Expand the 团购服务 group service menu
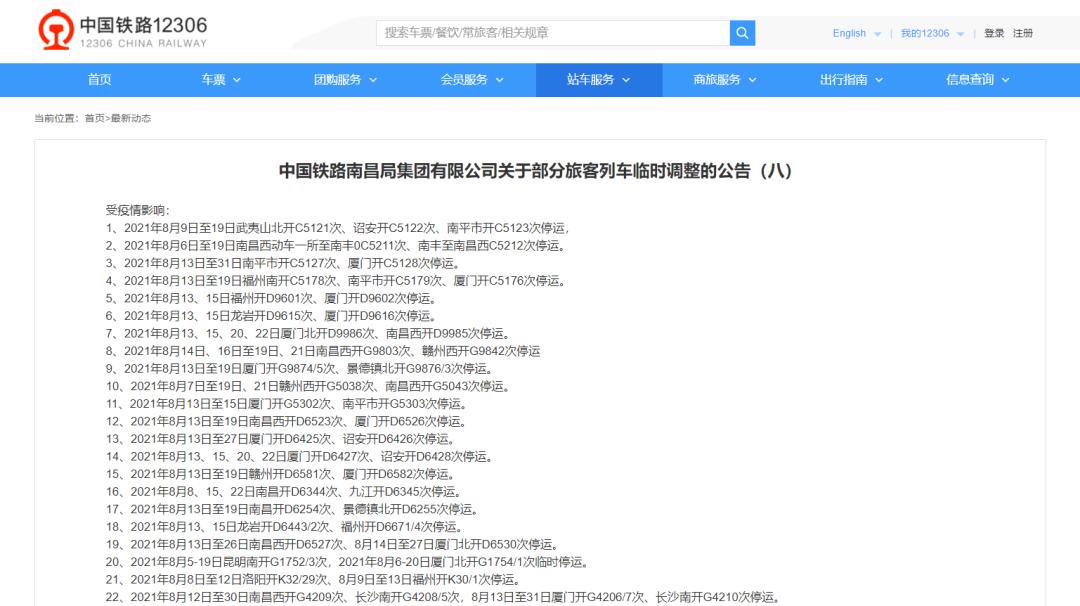The height and width of the screenshot is (606, 1080). (x=345, y=80)
